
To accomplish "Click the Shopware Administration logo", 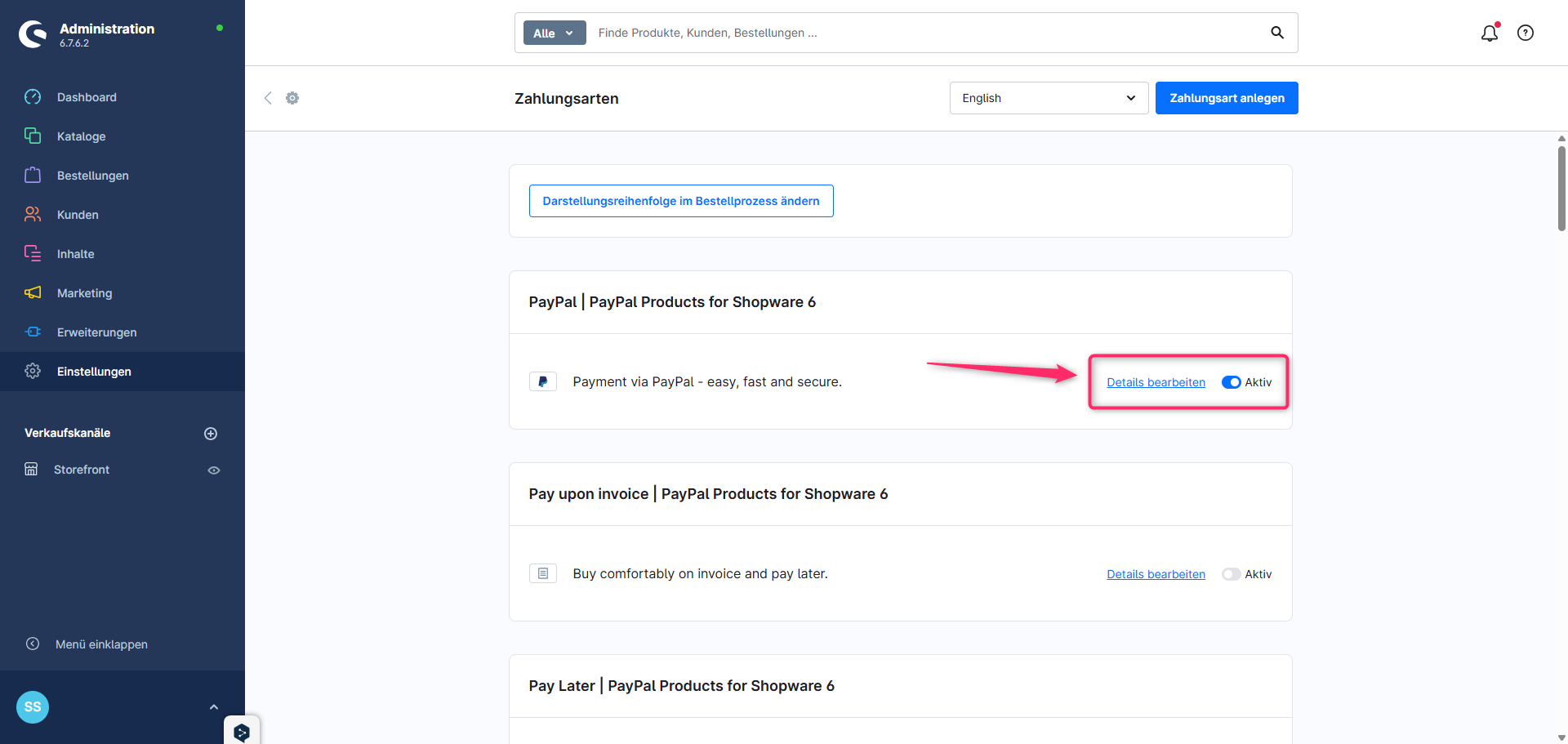I will coord(33,34).
